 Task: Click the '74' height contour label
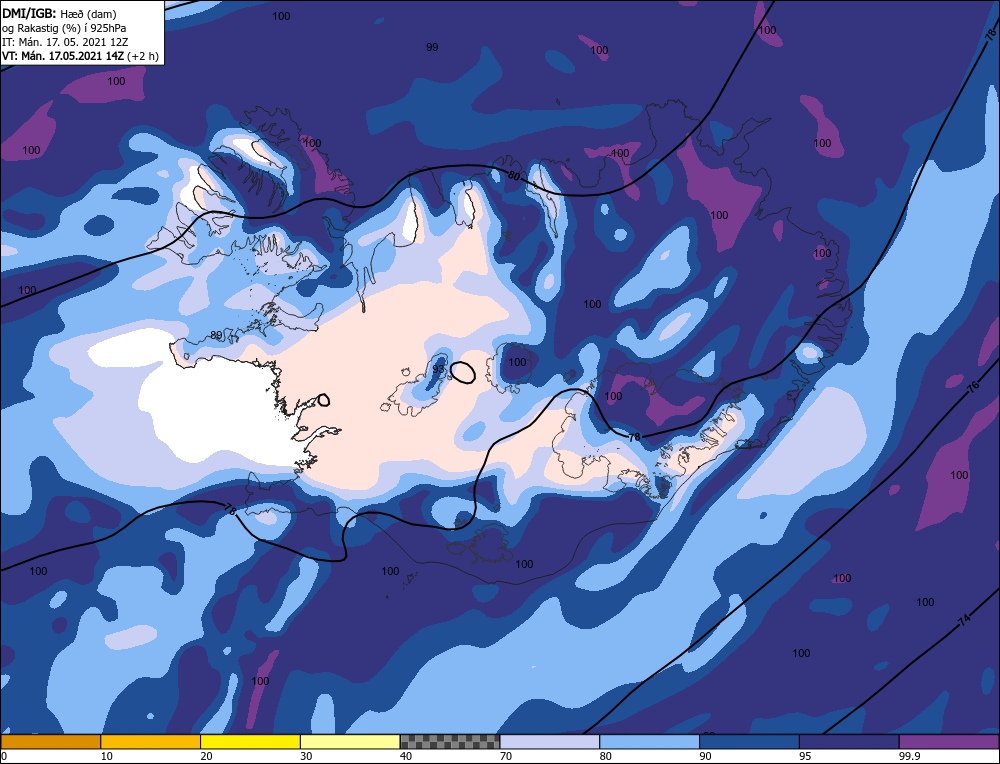(x=964, y=619)
